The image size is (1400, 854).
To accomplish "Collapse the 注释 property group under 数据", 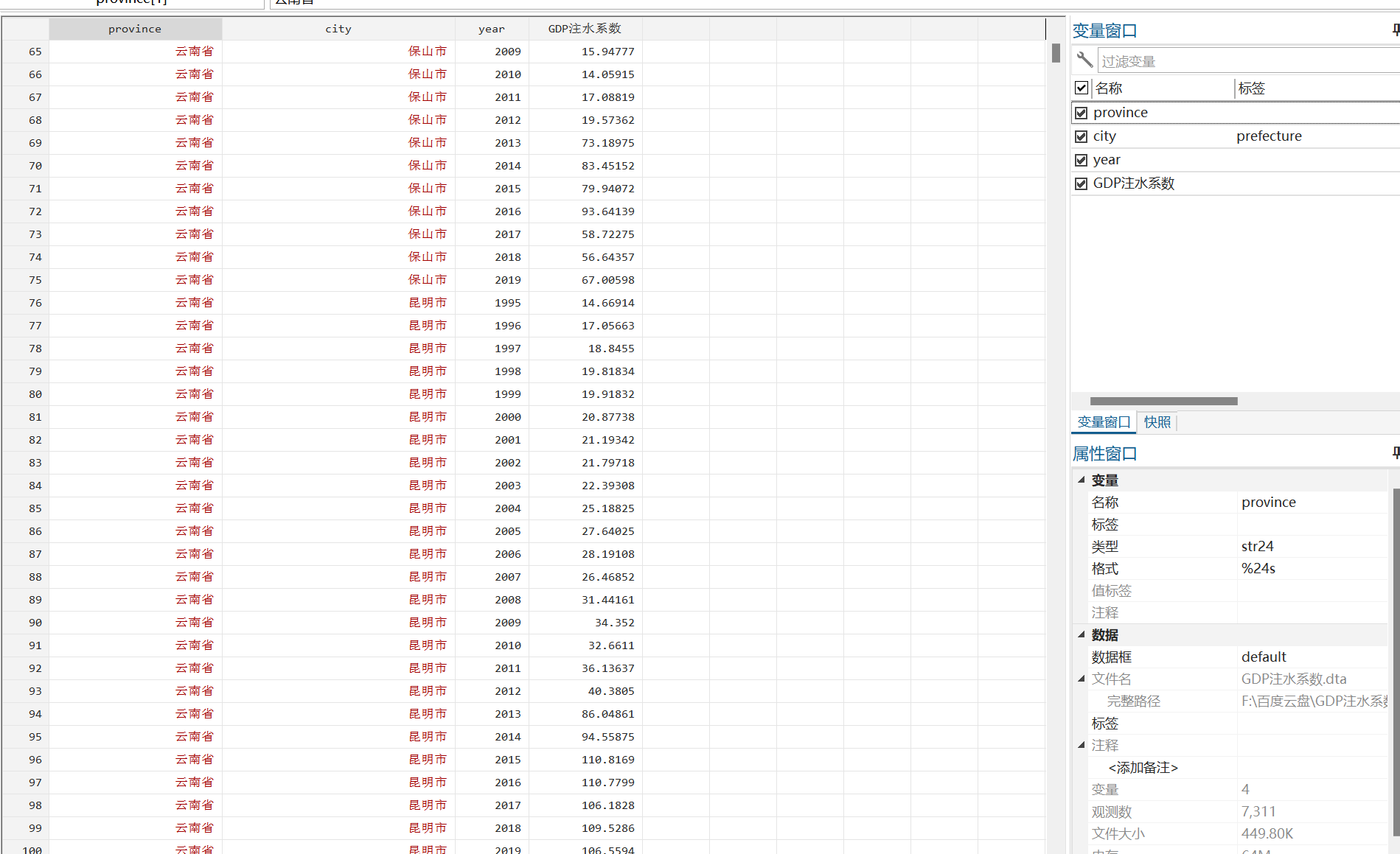I will pyautogui.click(x=1082, y=745).
